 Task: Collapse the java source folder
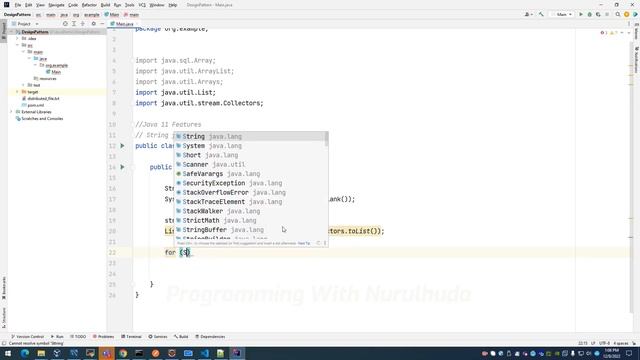(x=29, y=58)
